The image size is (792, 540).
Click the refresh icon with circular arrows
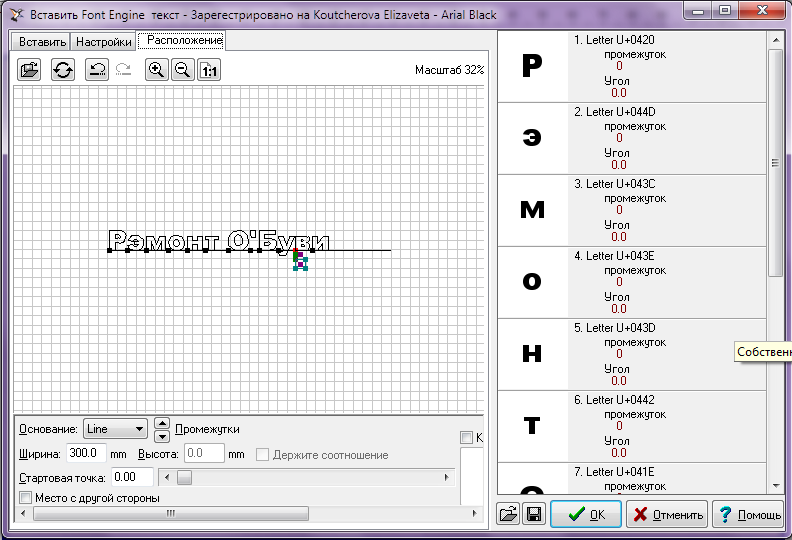(x=63, y=69)
